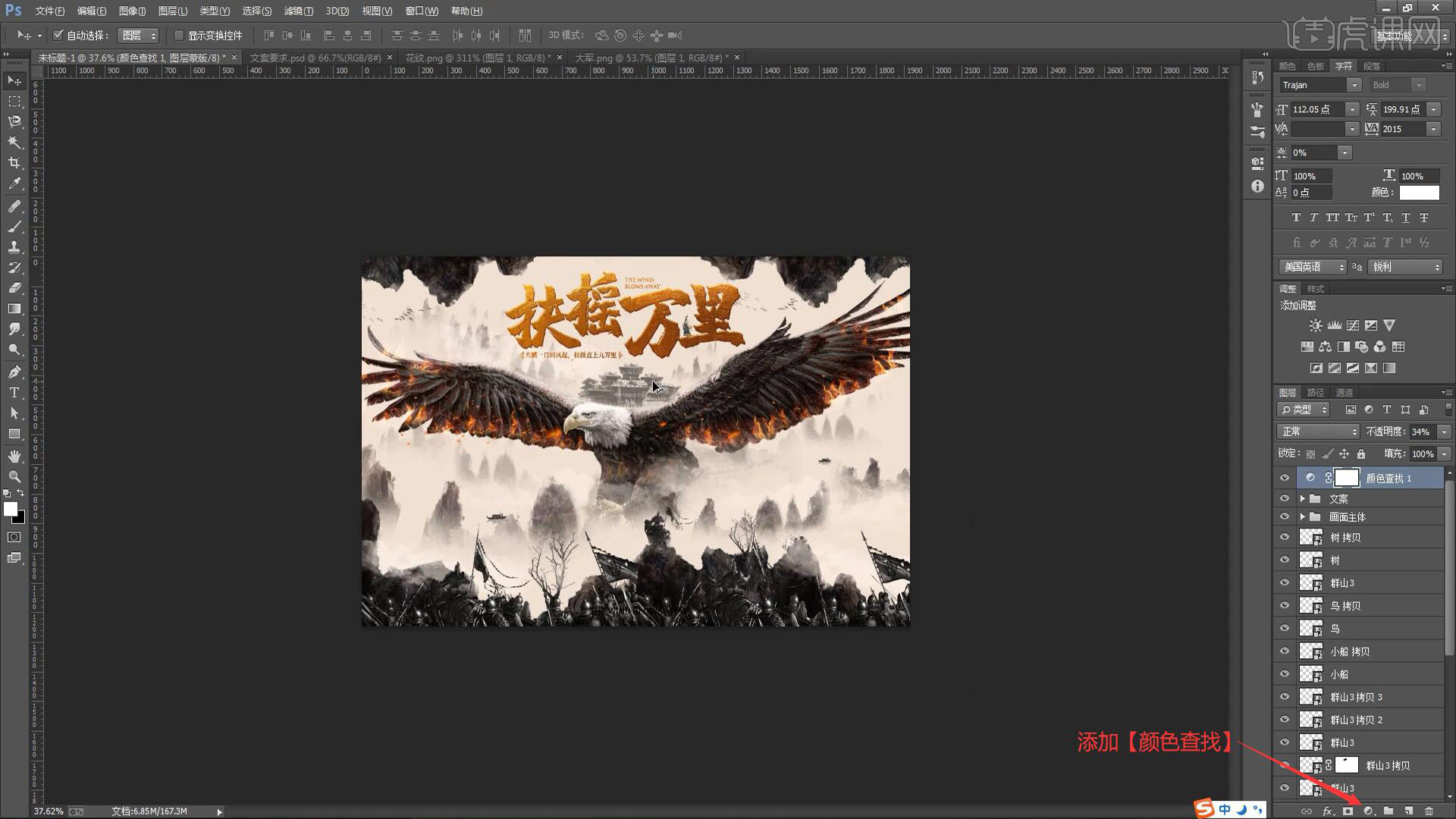This screenshot has height=819, width=1456.
Task: Click the 不透明度 value field
Action: pyautogui.click(x=1421, y=431)
